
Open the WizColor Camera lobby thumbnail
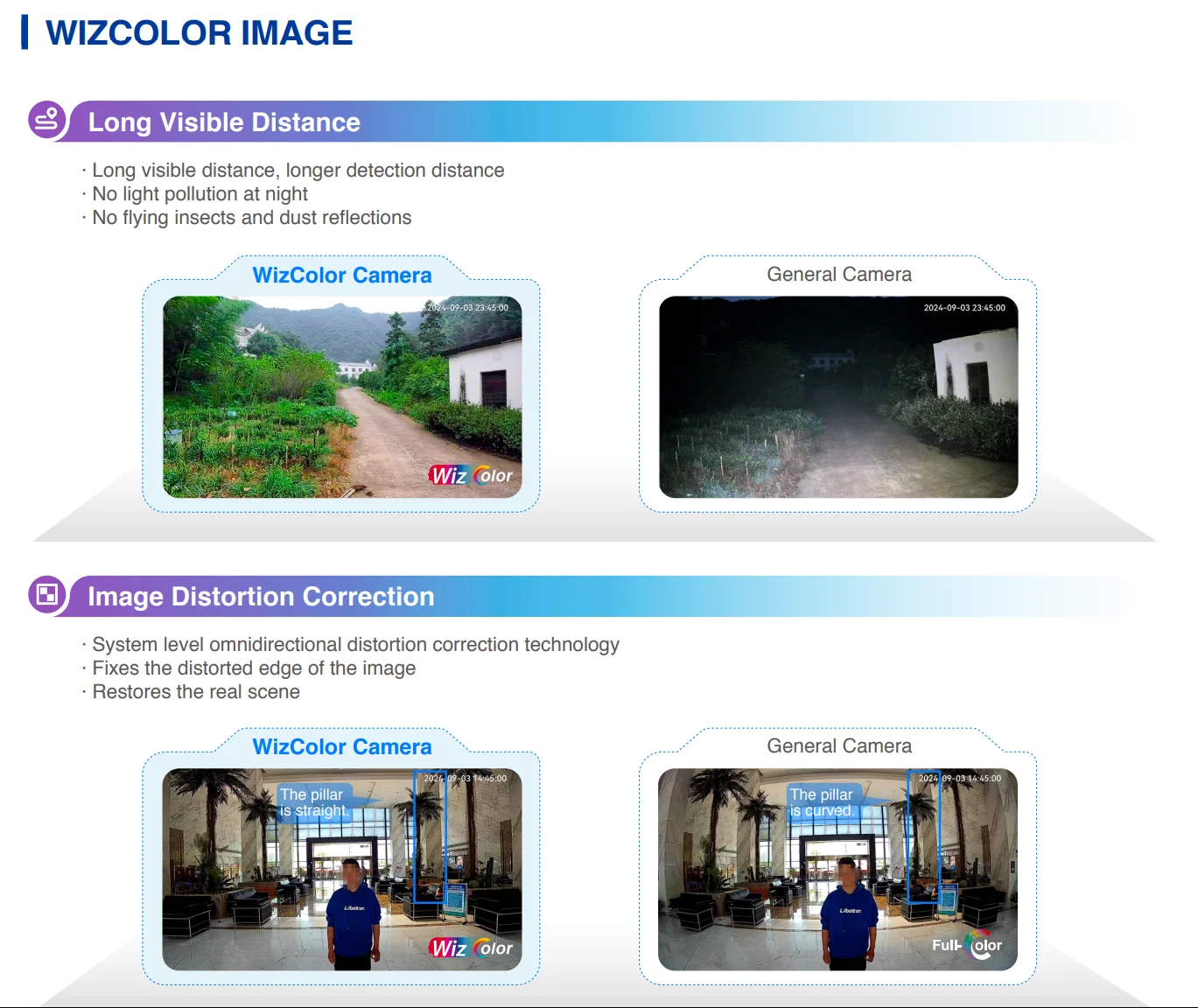point(342,870)
